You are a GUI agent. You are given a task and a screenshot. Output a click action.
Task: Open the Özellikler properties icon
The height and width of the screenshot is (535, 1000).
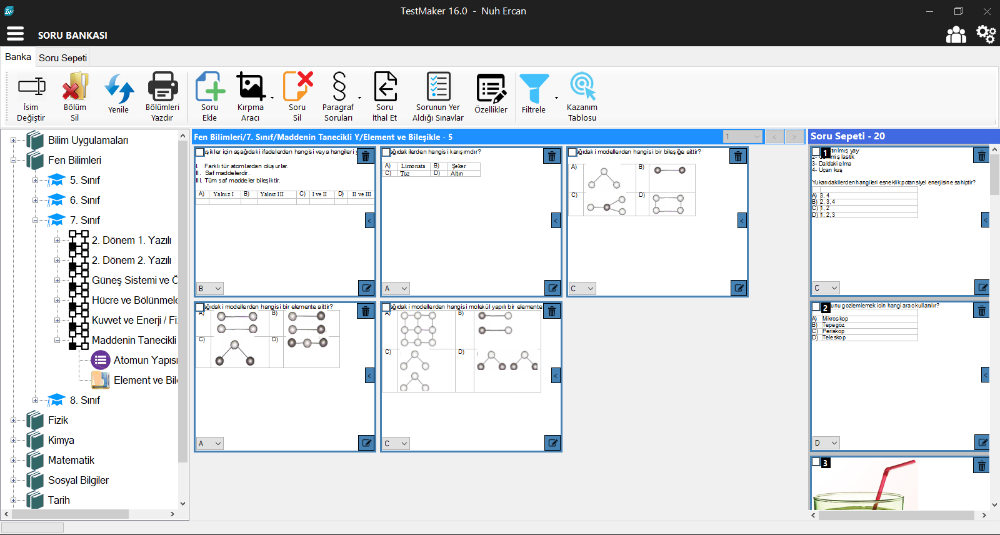click(x=490, y=88)
